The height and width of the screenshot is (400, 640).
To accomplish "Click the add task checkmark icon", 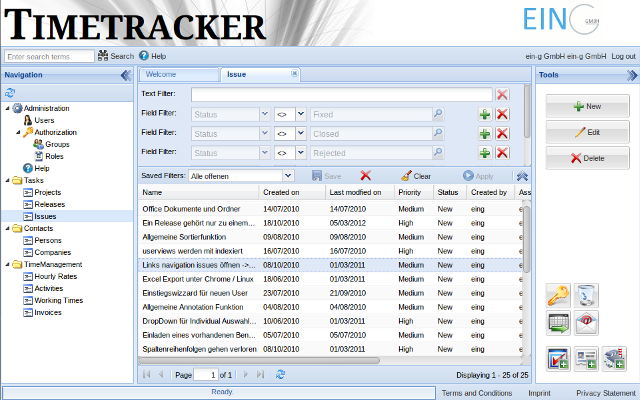I will [x=558, y=360].
